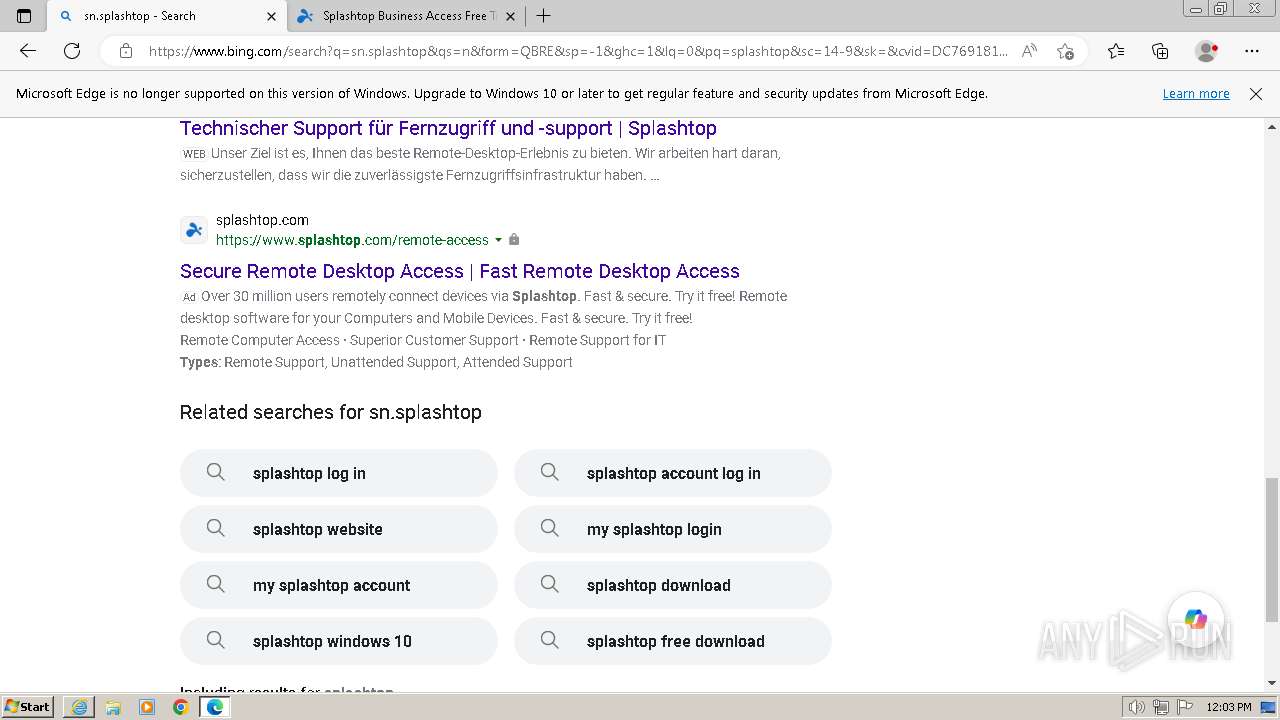Viewport: 1280px width, 720px height.
Task: Launch Internet Explorer from taskbar
Action: pyautogui.click(x=79, y=707)
